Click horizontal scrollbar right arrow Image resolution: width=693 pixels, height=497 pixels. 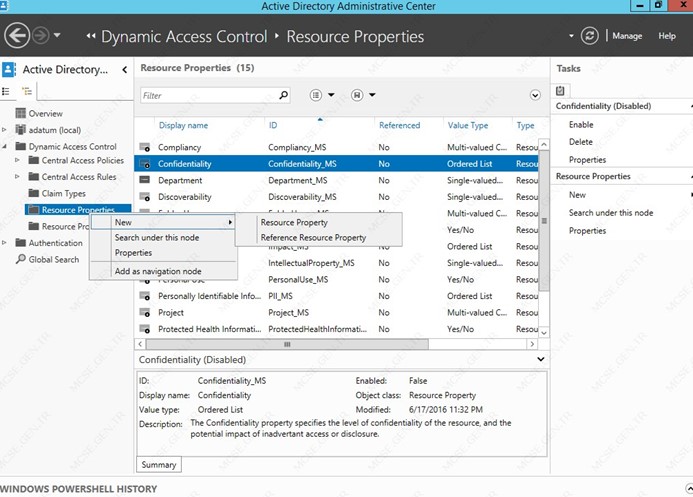click(x=532, y=344)
